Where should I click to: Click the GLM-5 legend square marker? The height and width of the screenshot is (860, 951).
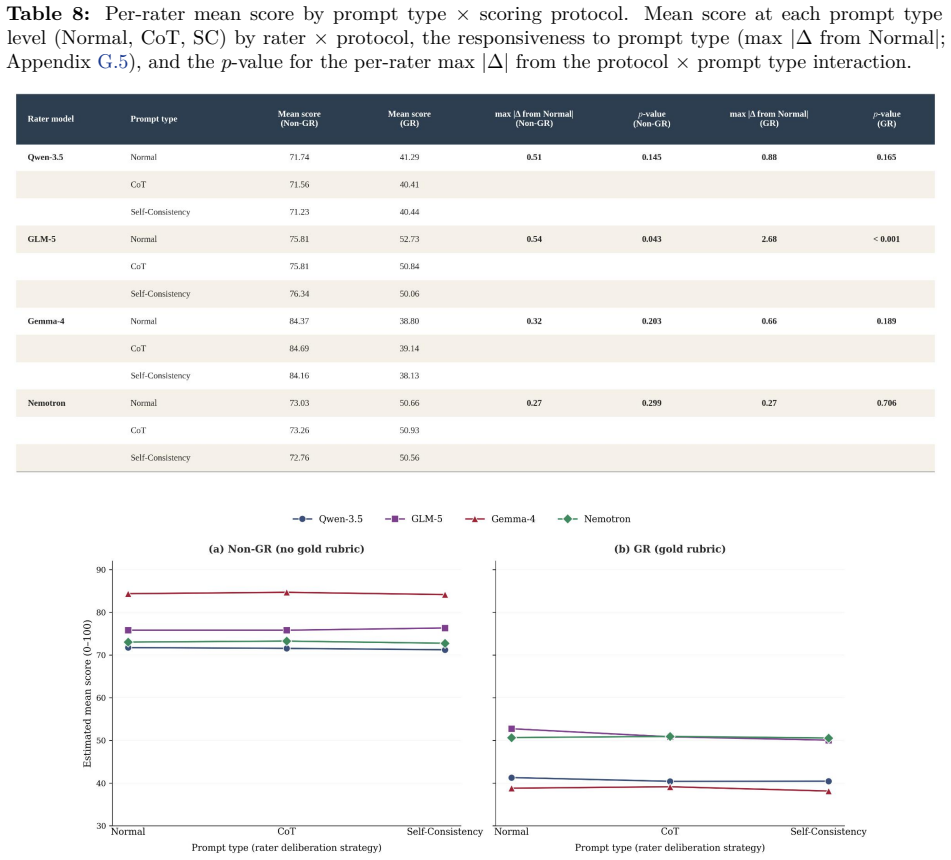pos(395,519)
